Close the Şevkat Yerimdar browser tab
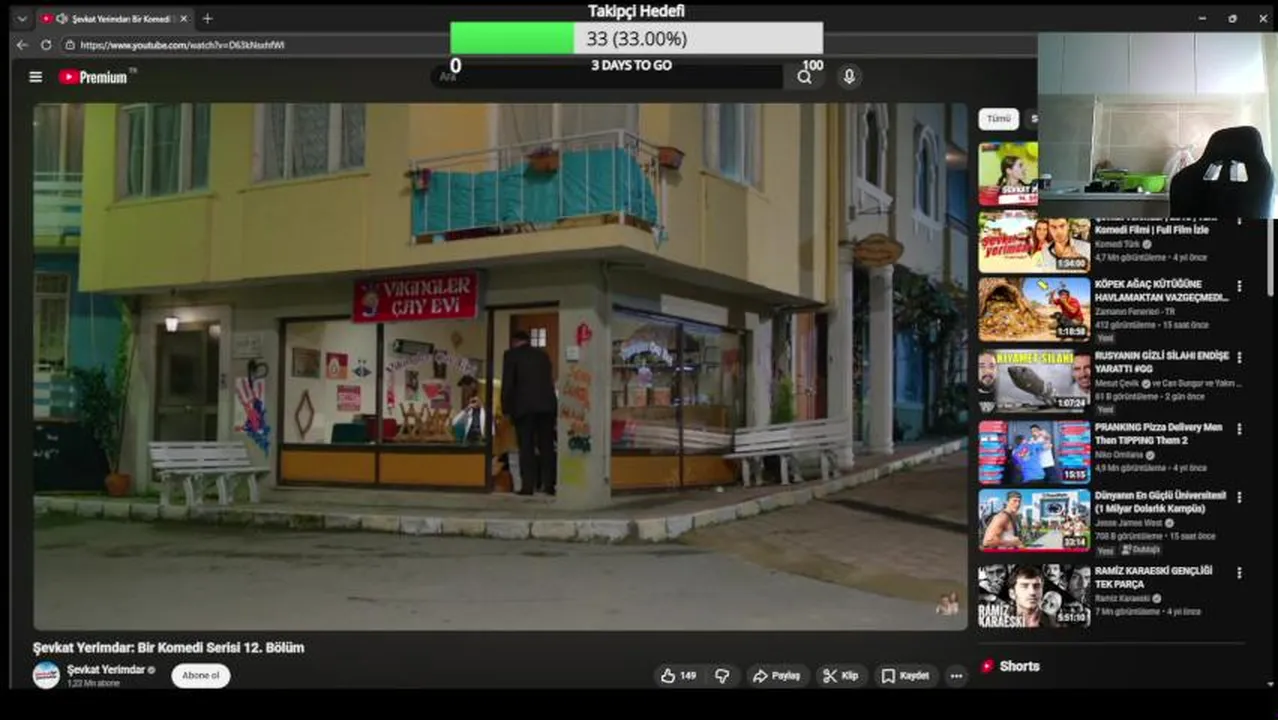This screenshot has width=1278, height=720. (x=183, y=18)
